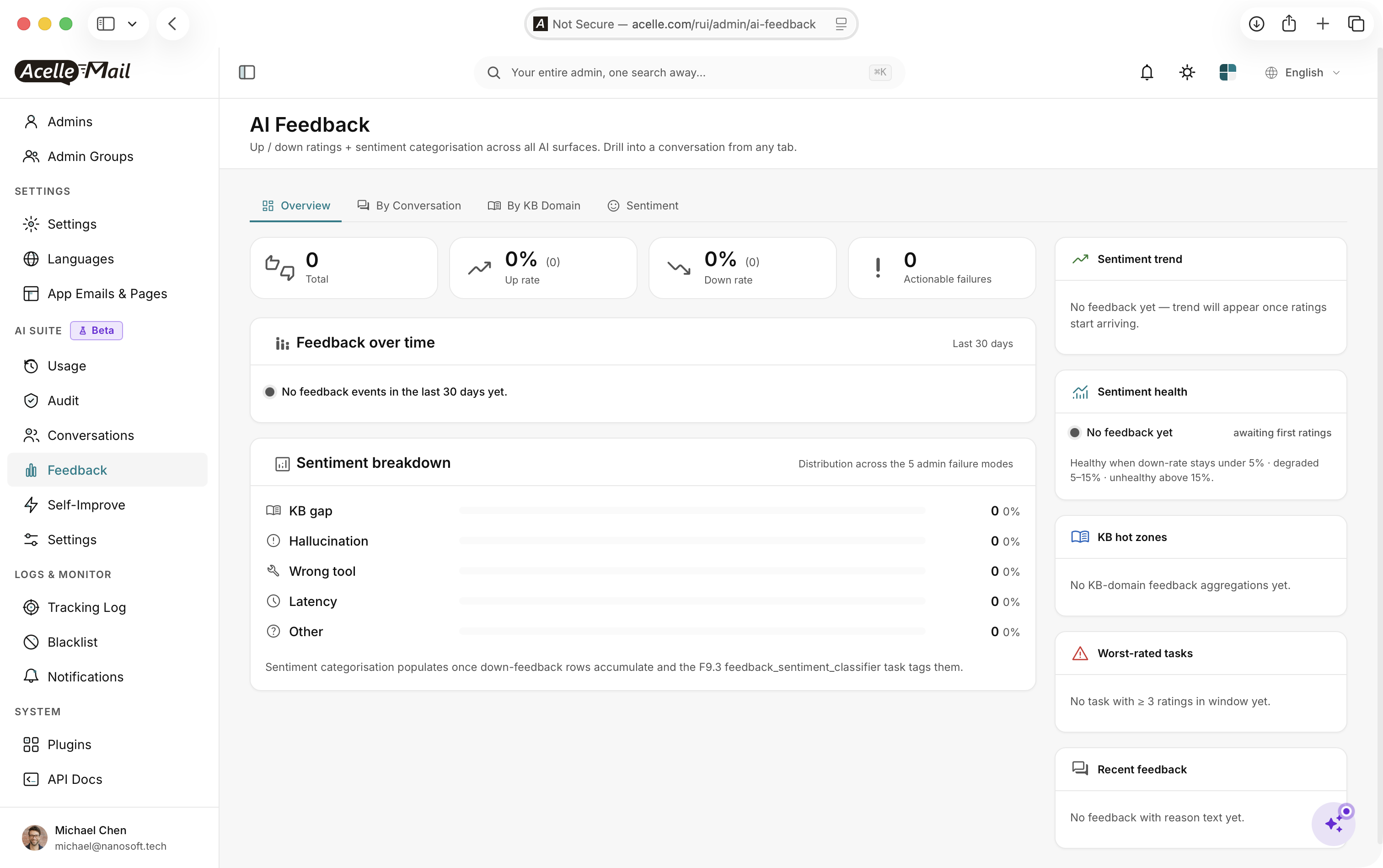Open Michael Chen's profile menu
The image size is (1383, 868).
pyautogui.click(x=109, y=837)
